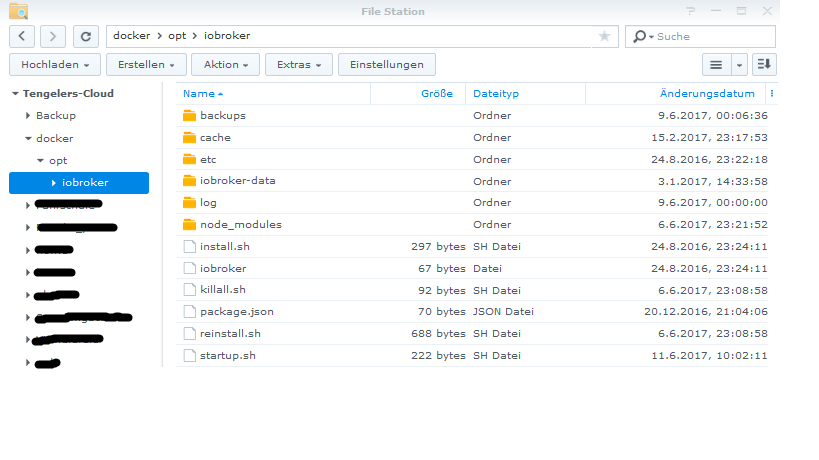819x460 pixels.
Task: Select the iobroker-data folder name
Action: (238, 181)
